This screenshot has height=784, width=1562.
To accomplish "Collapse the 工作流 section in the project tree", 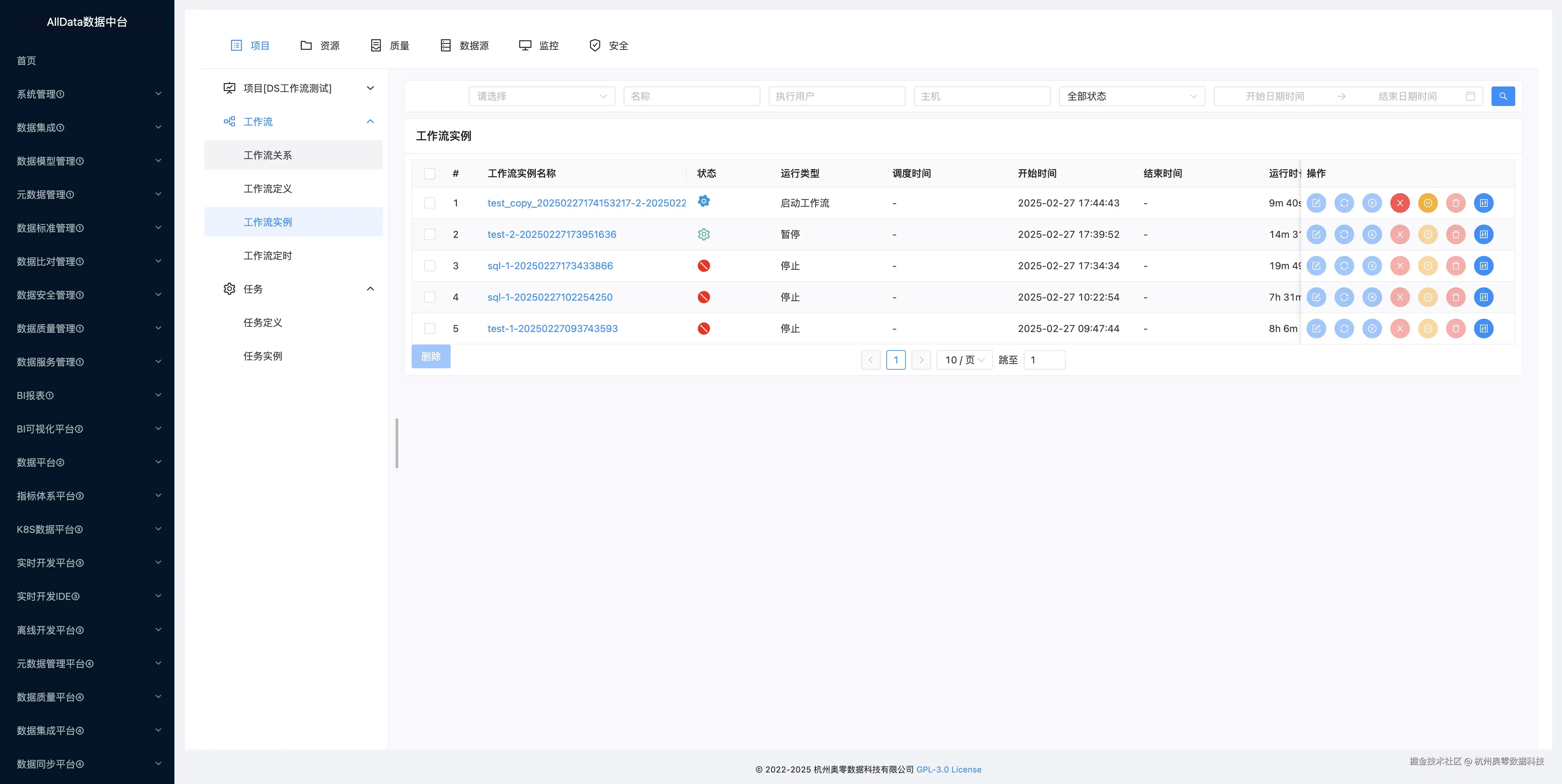I will [370, 122].
